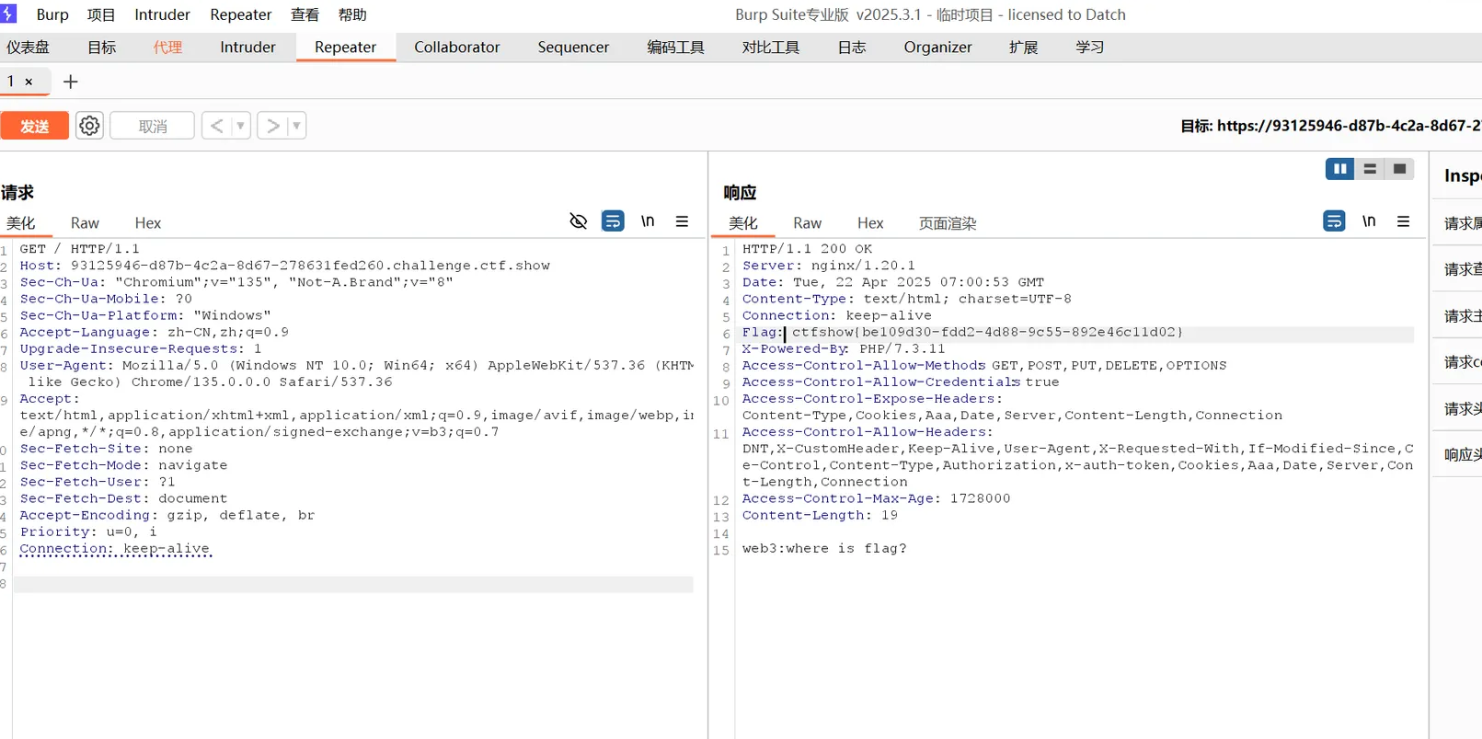This screenshot has width=1482, height=739.
Task: Click 'Content-Length: 19' response line
Action: pyautogui.click(x=820, y=516)
